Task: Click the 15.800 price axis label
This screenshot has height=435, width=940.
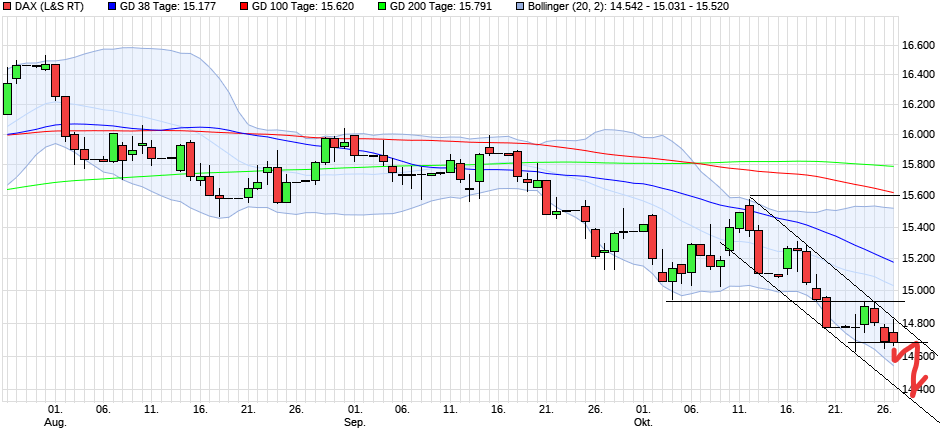Action: pyautogui.click(x=917, y=165)
